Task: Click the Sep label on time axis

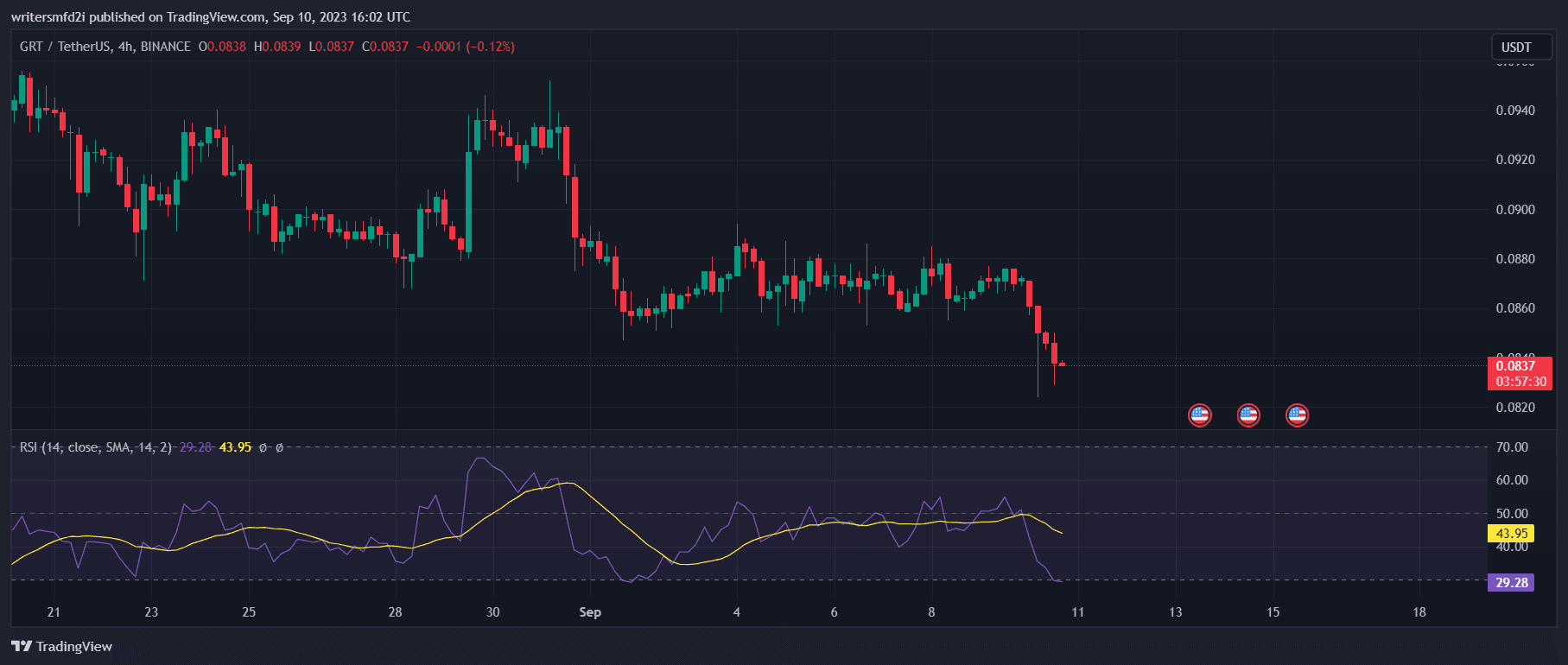Action: pos(590,612)
